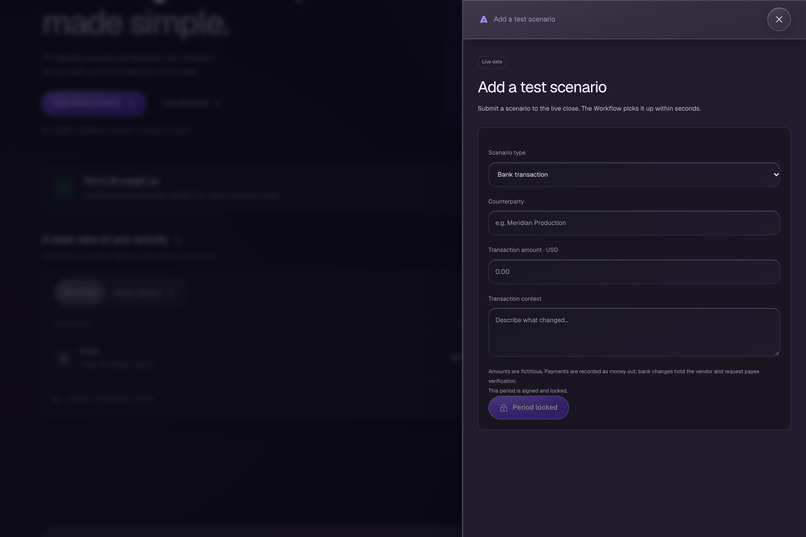806x537 pixels.
Task: Click the 'Add a test scenario' heading
Action: pos(542,87)
